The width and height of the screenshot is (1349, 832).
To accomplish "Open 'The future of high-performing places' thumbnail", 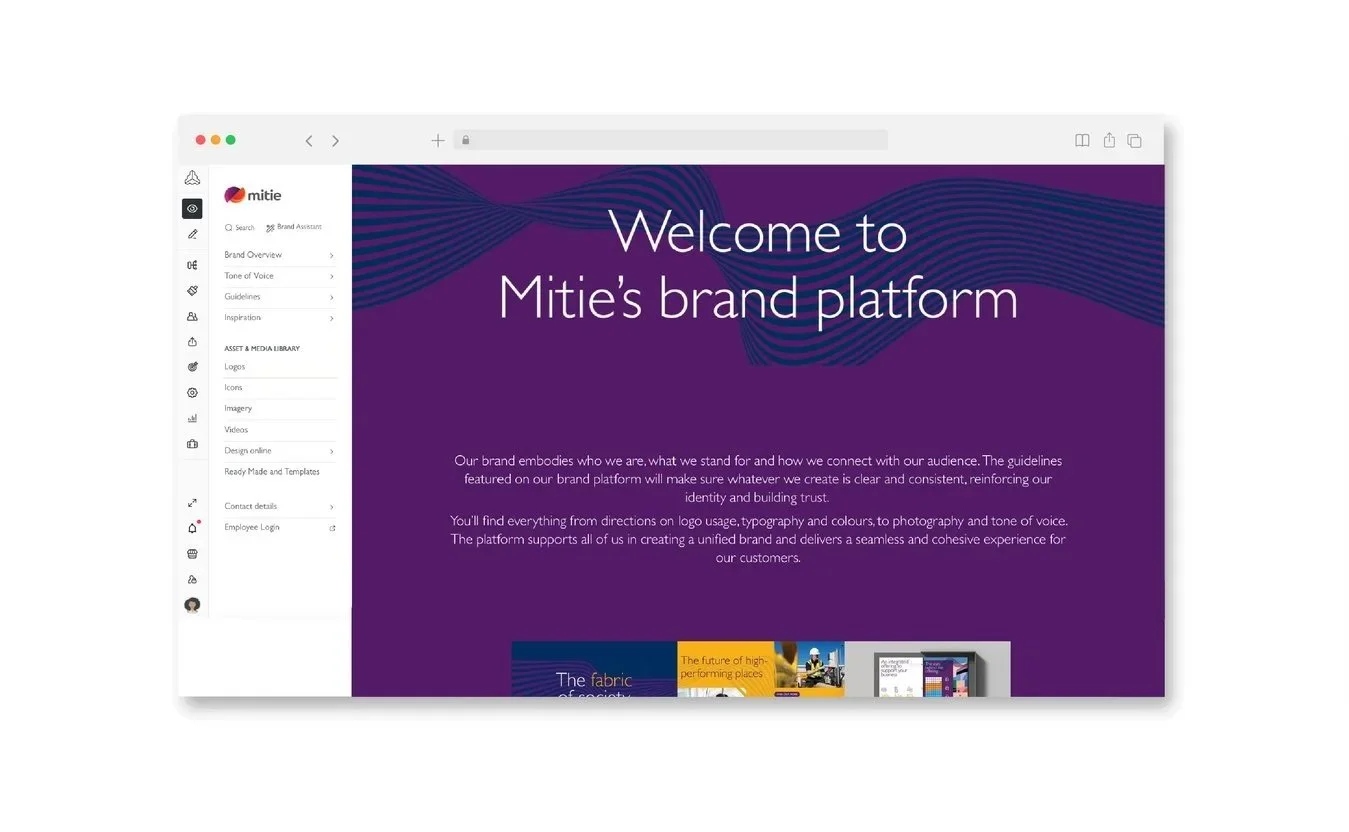I will click(761, 669).
